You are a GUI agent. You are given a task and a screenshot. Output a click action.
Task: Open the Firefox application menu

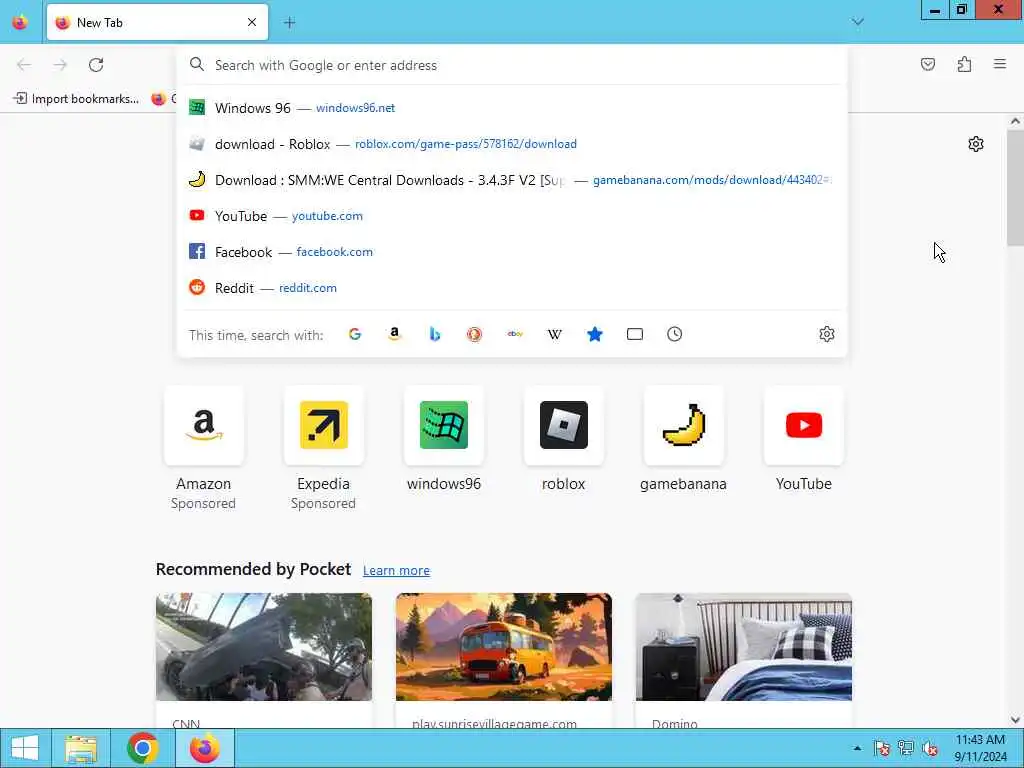point(1000,64)
